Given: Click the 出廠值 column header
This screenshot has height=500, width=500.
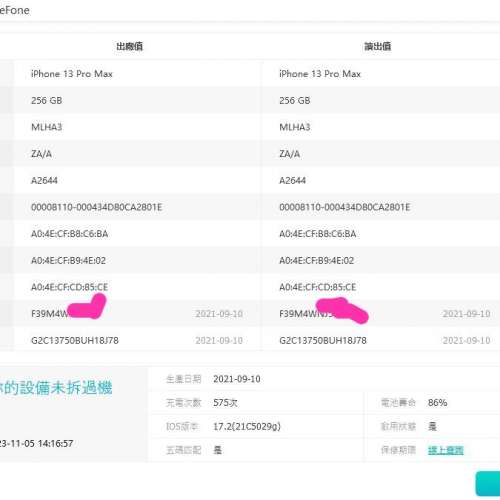Looking at the screenshot, I should [x=129, y=46].
